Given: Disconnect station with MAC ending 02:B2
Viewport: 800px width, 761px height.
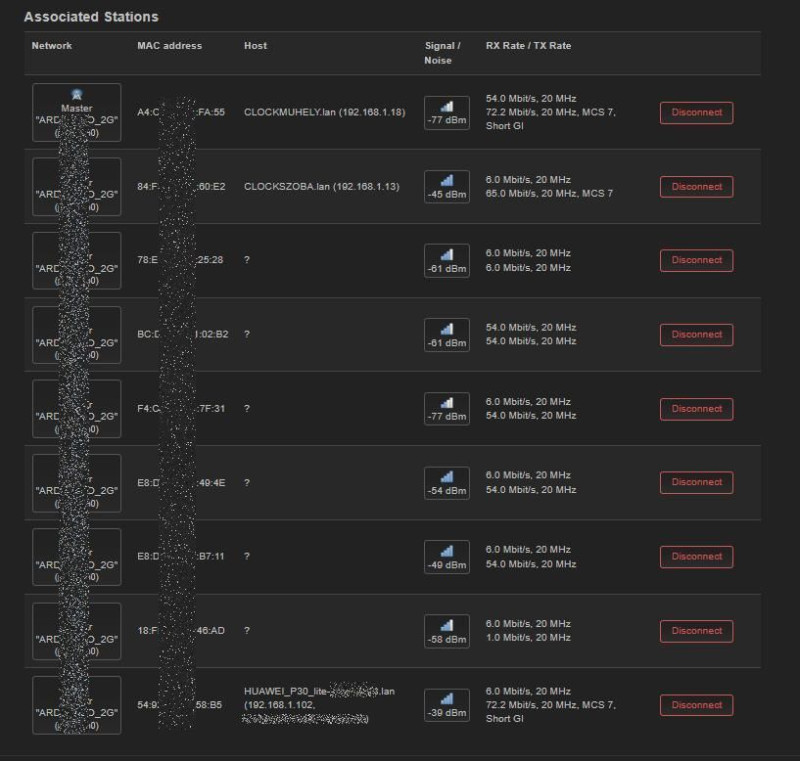Looking at the screenshot, I should pos(696,335).
